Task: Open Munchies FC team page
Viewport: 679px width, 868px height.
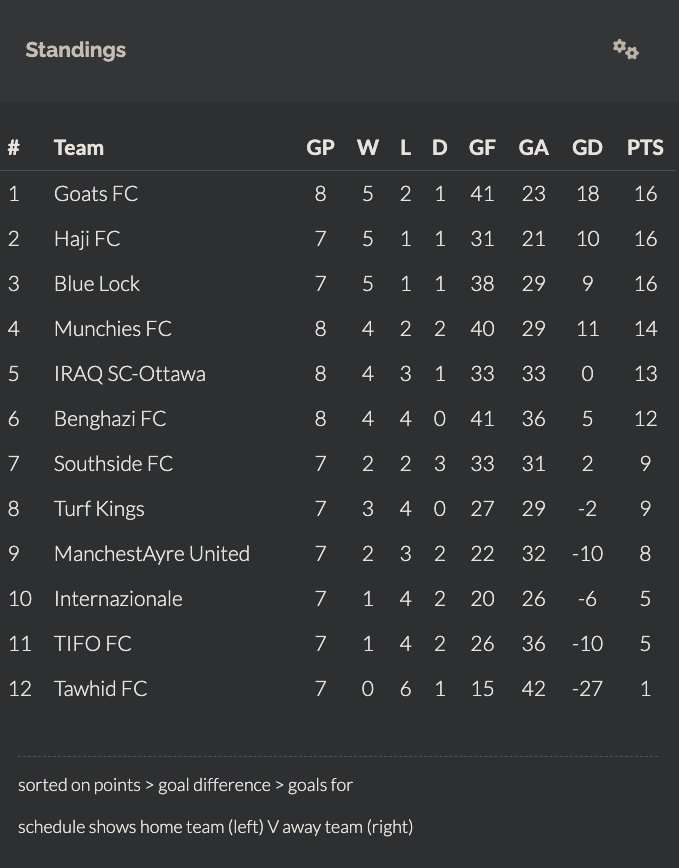Action: [x=113, y=329]
